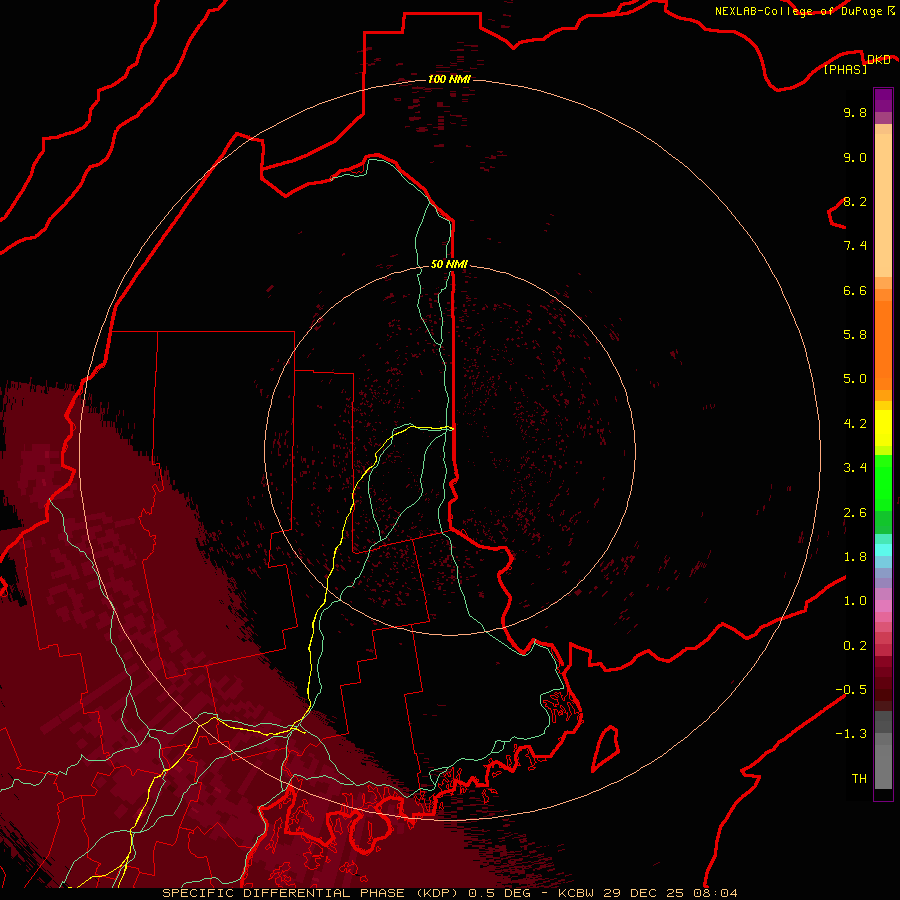Pick the peach color bar segment
This screenshot has height=900, width=900.
(883, 201)
